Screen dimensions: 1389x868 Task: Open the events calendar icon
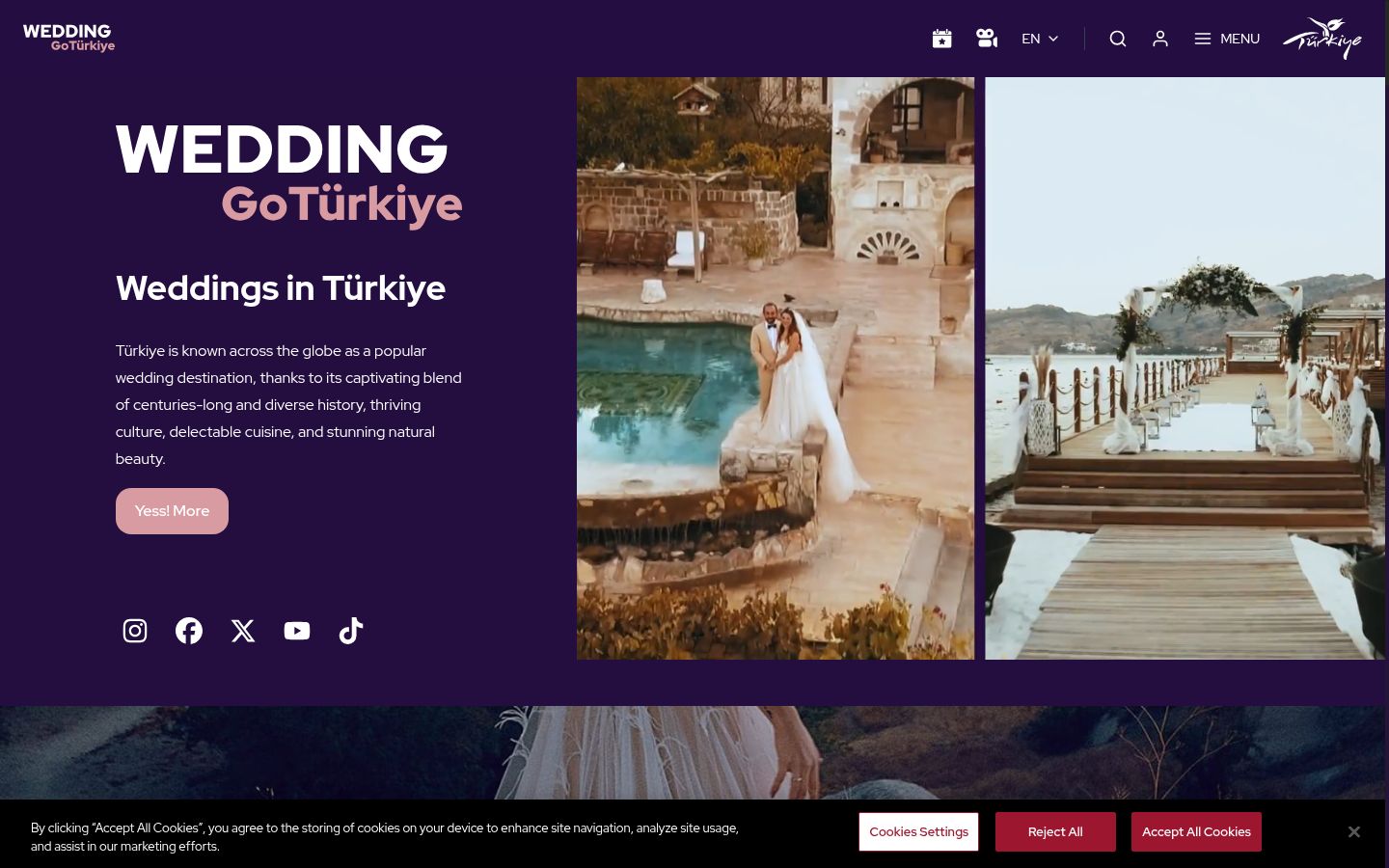pyautogui.click(x=942, y=39)
